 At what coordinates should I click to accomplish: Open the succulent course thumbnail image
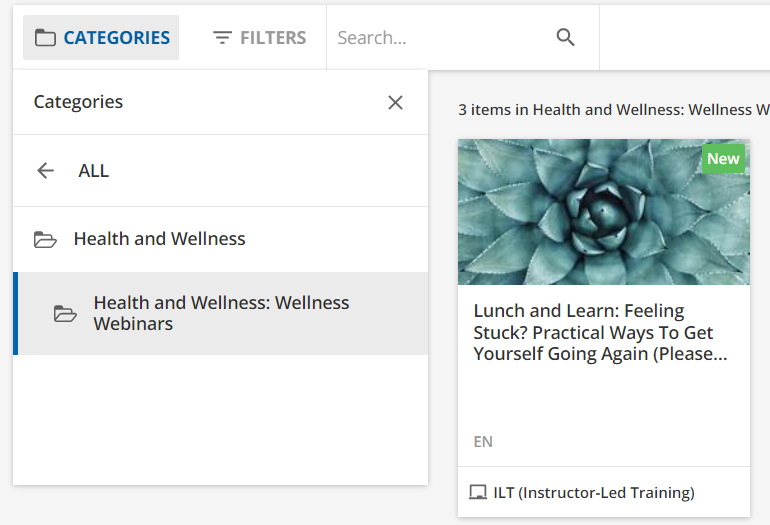604,212
